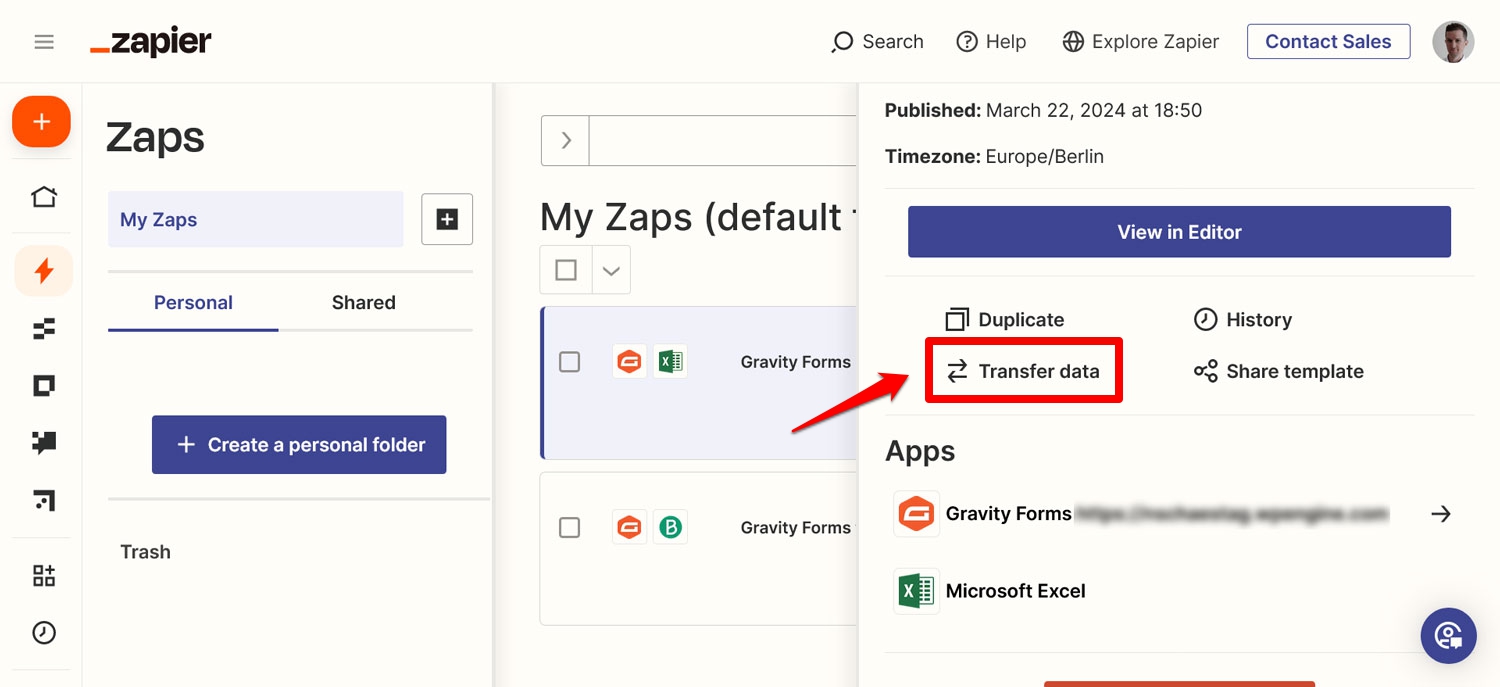Viewport: 1500px width, 687px height.
Task: Tick the select-all Zaps checkbox
Action: 566,270
